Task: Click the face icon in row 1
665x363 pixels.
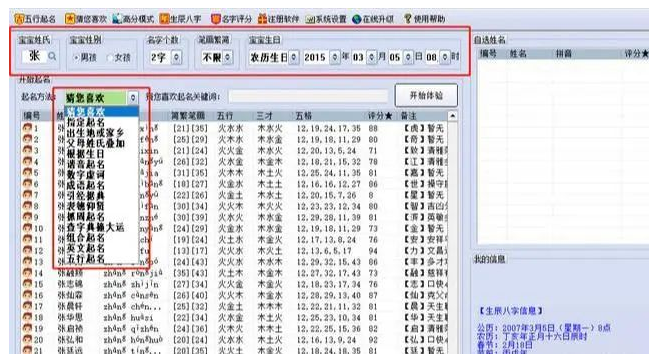Action: 28,128
